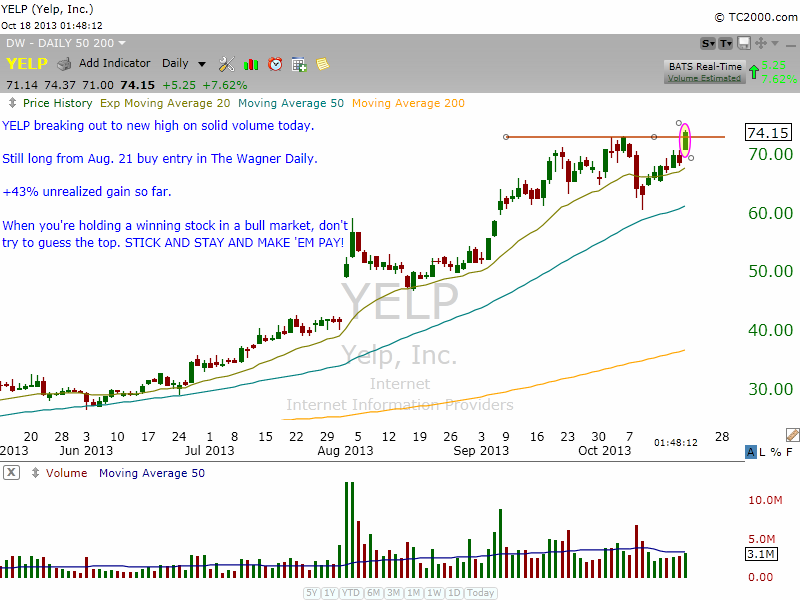The image size is (800, 600).
Task: Minimize chart window with dash button
Action: click(x=791, y=45)
